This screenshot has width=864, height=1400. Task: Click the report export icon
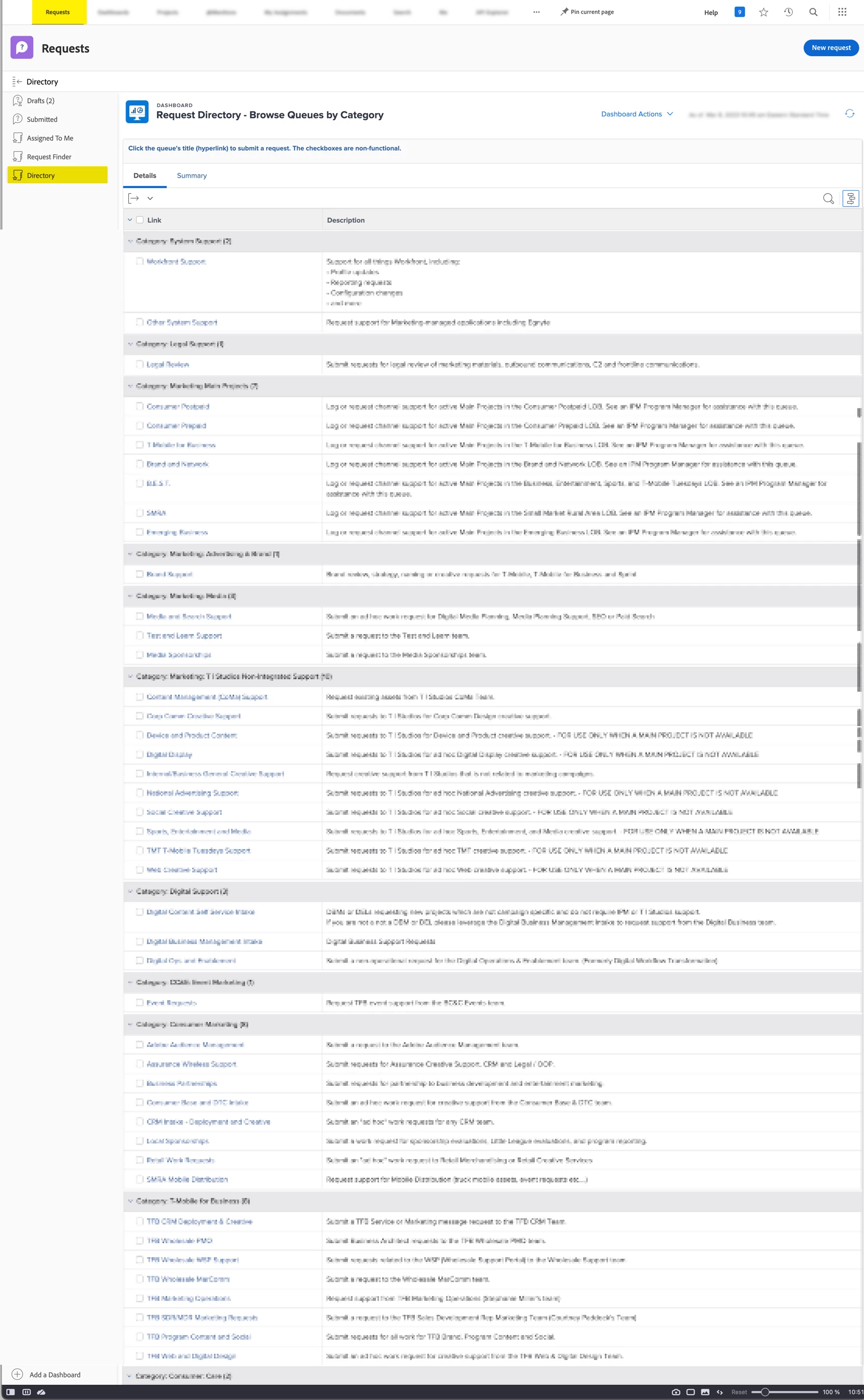(x=134, y=198)
